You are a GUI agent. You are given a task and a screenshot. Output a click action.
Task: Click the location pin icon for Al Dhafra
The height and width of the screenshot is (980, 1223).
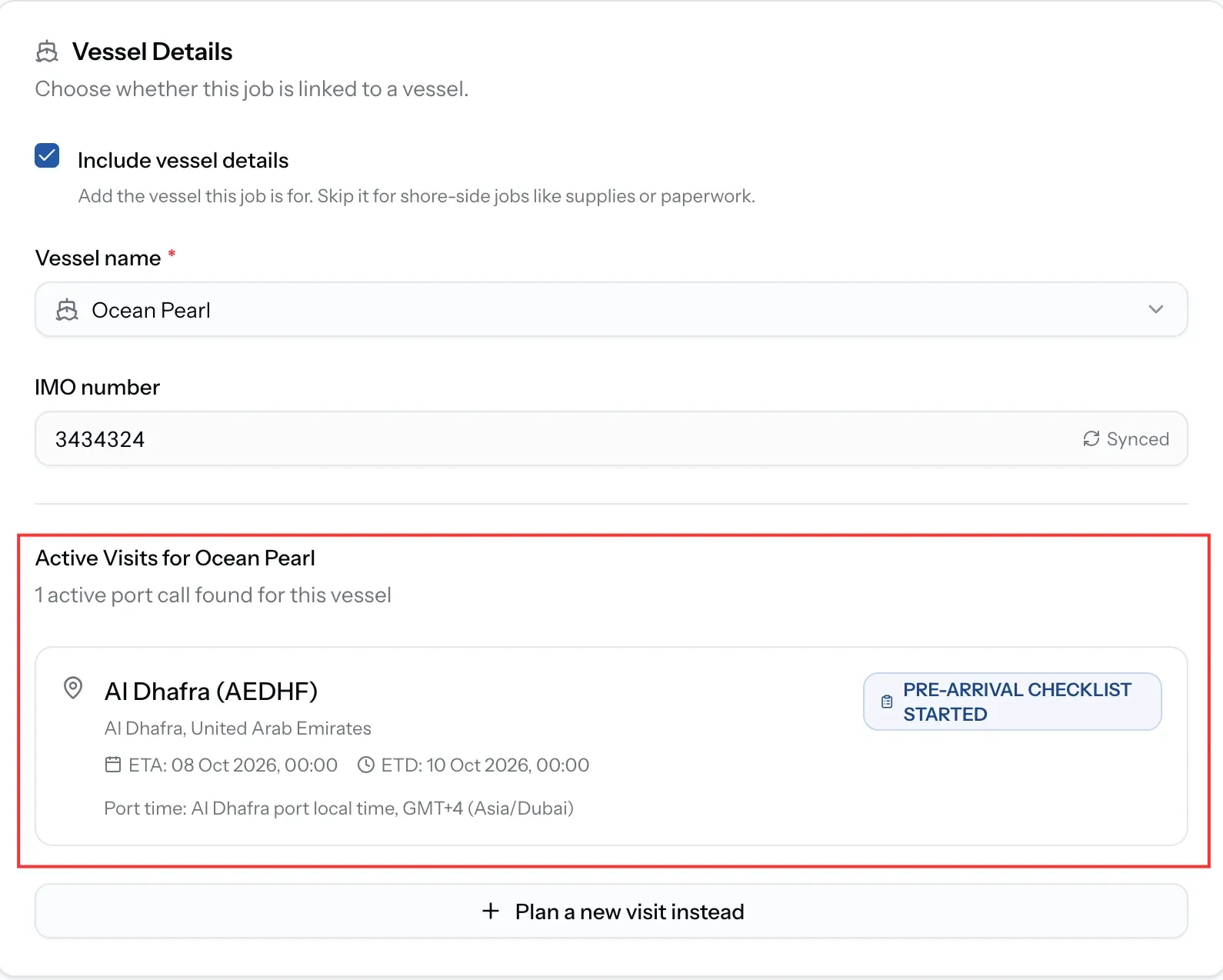pyautogui.click(x=73, y=688)
